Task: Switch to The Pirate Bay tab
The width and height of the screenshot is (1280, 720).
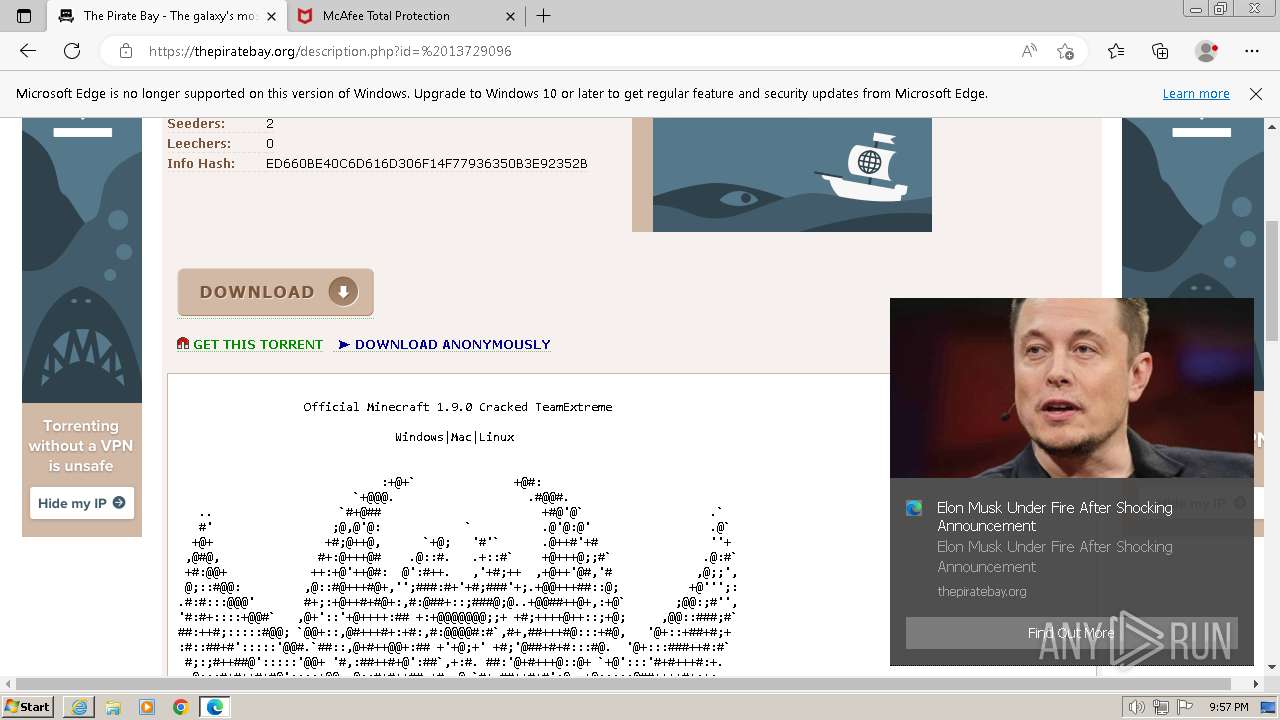Action: coord(170,16)
